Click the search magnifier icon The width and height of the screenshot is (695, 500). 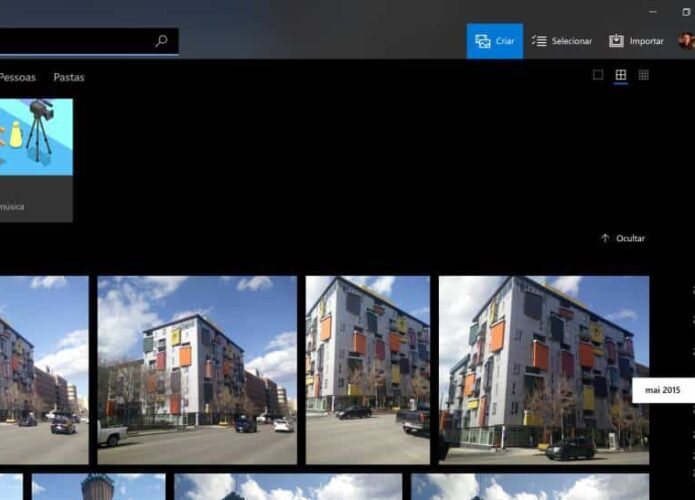162,41
